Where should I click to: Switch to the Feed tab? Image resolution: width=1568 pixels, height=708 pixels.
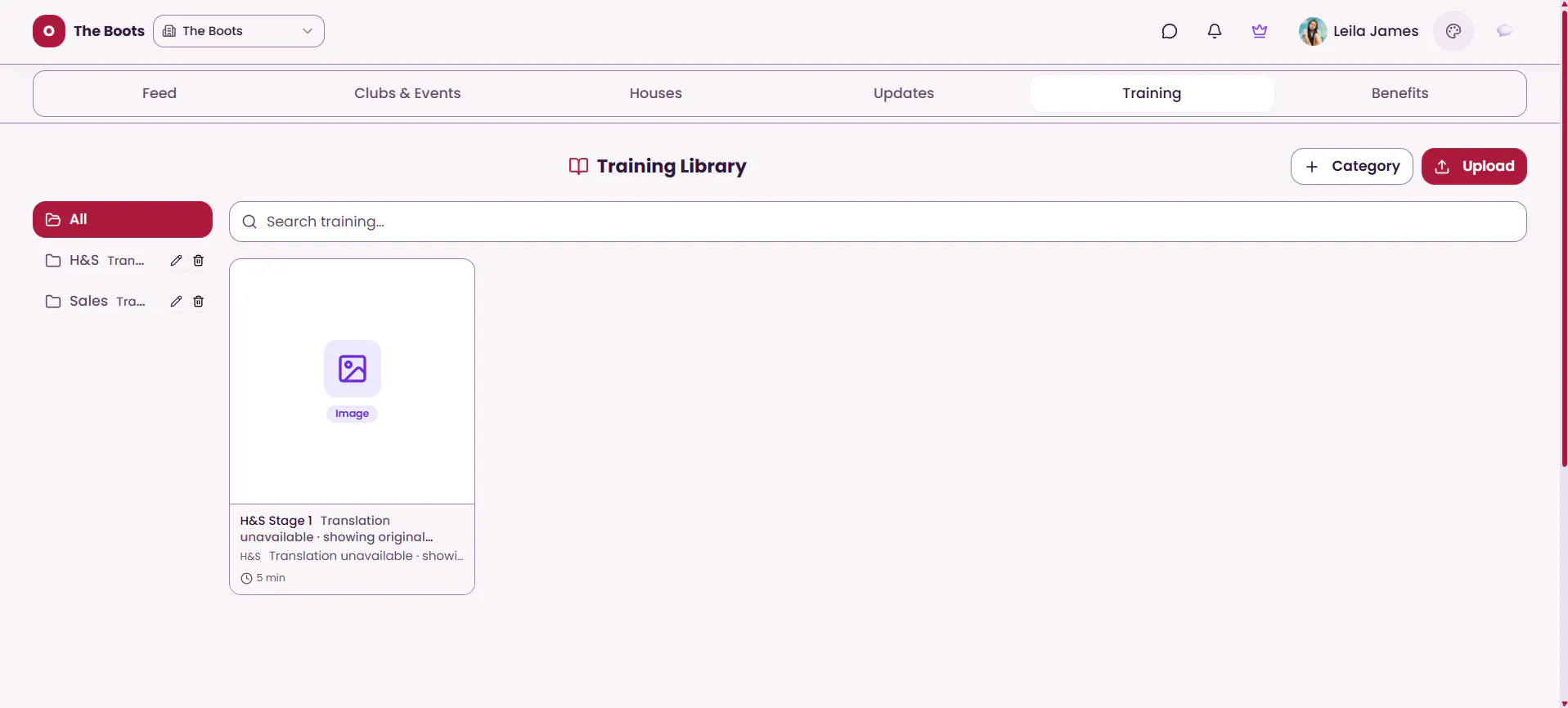click(159, 93)
